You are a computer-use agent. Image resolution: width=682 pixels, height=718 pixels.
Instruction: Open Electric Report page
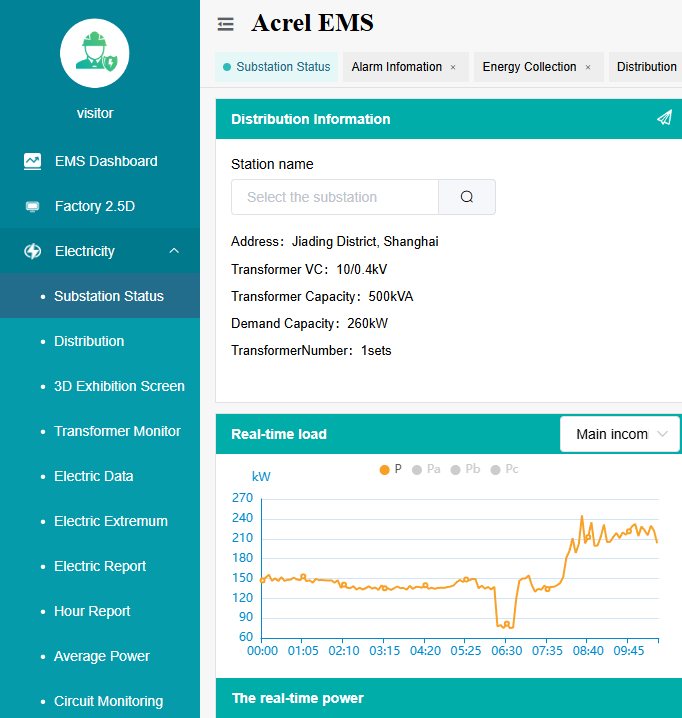pos(100,566)
